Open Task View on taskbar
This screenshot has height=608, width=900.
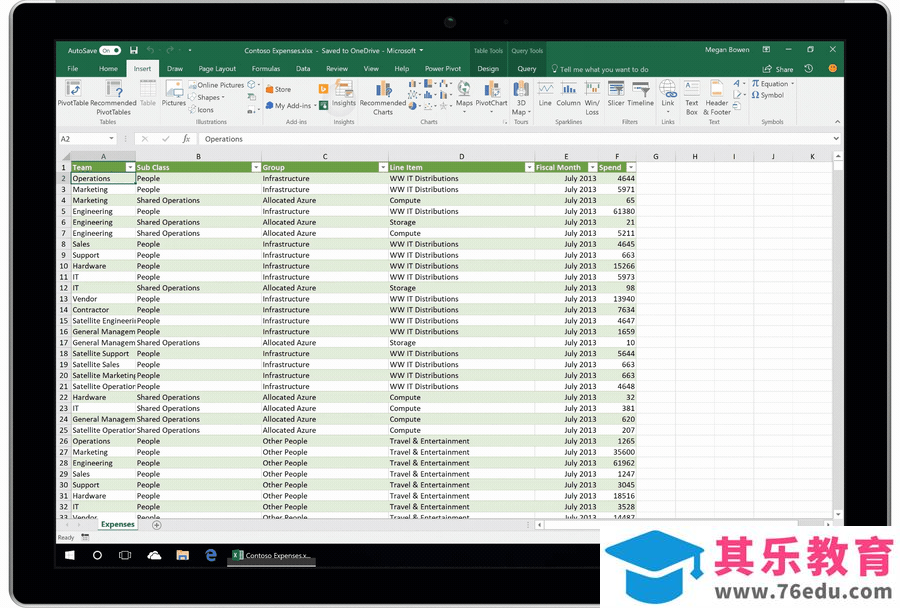click(125, 555)
